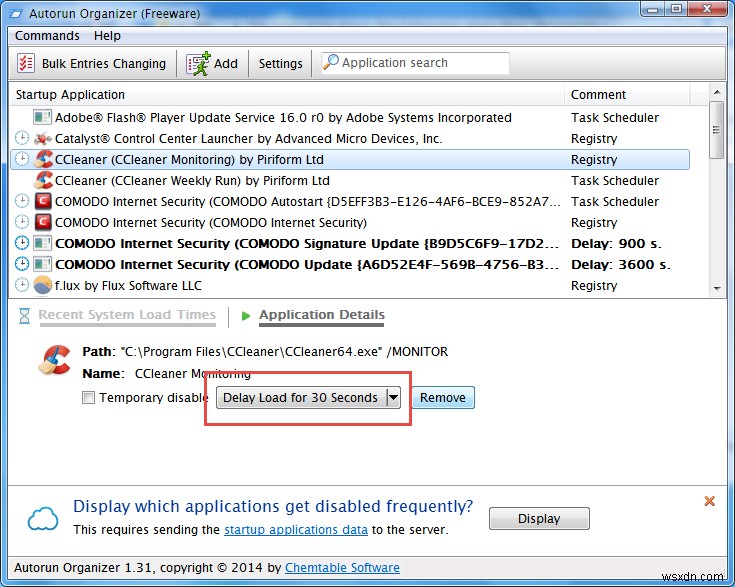
Task: Click the vertical scrollbar thumb of list
Action: click(716, 130)
